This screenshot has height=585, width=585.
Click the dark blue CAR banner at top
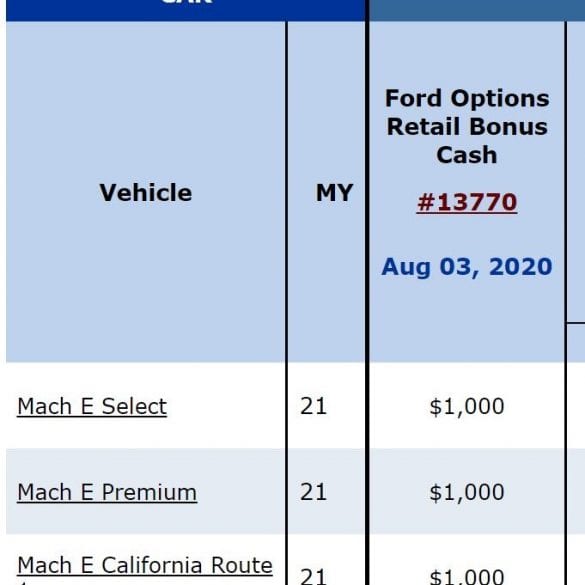[x=185, y=10]
